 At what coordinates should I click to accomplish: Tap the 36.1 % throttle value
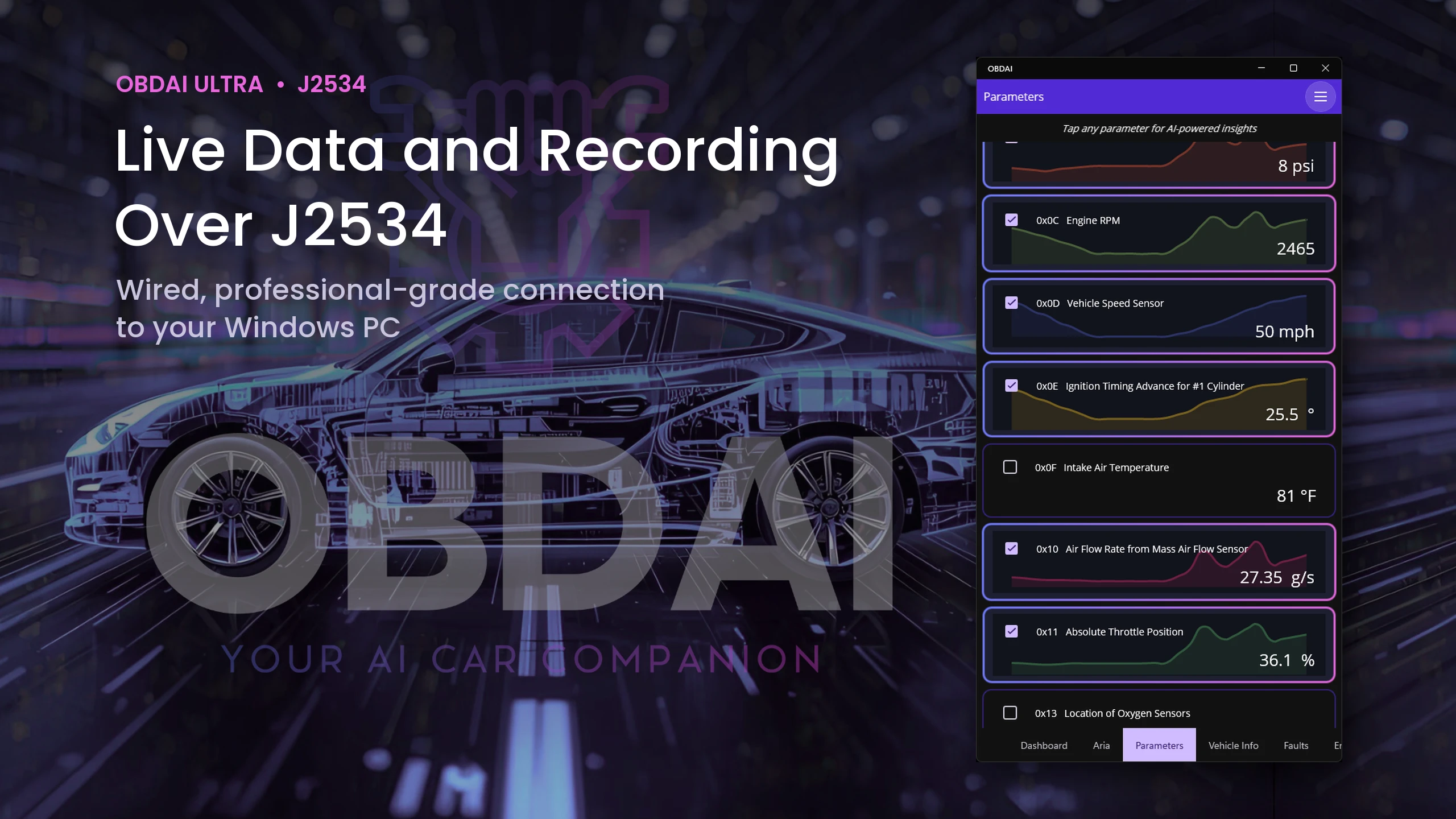point(1287,660)
